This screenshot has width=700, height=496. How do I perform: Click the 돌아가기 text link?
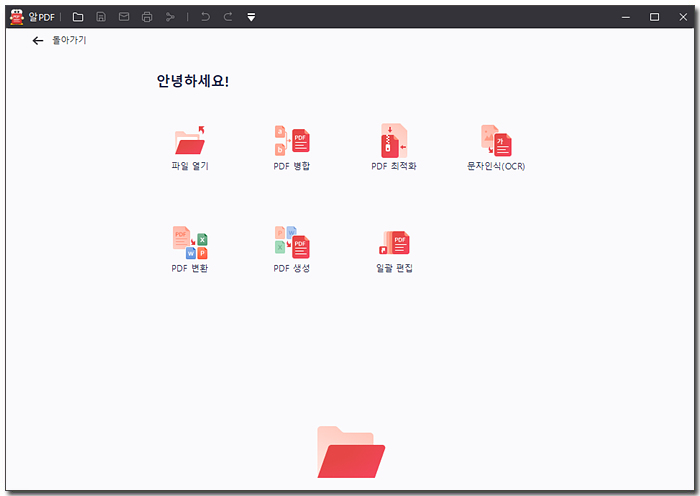coord(69,40)
